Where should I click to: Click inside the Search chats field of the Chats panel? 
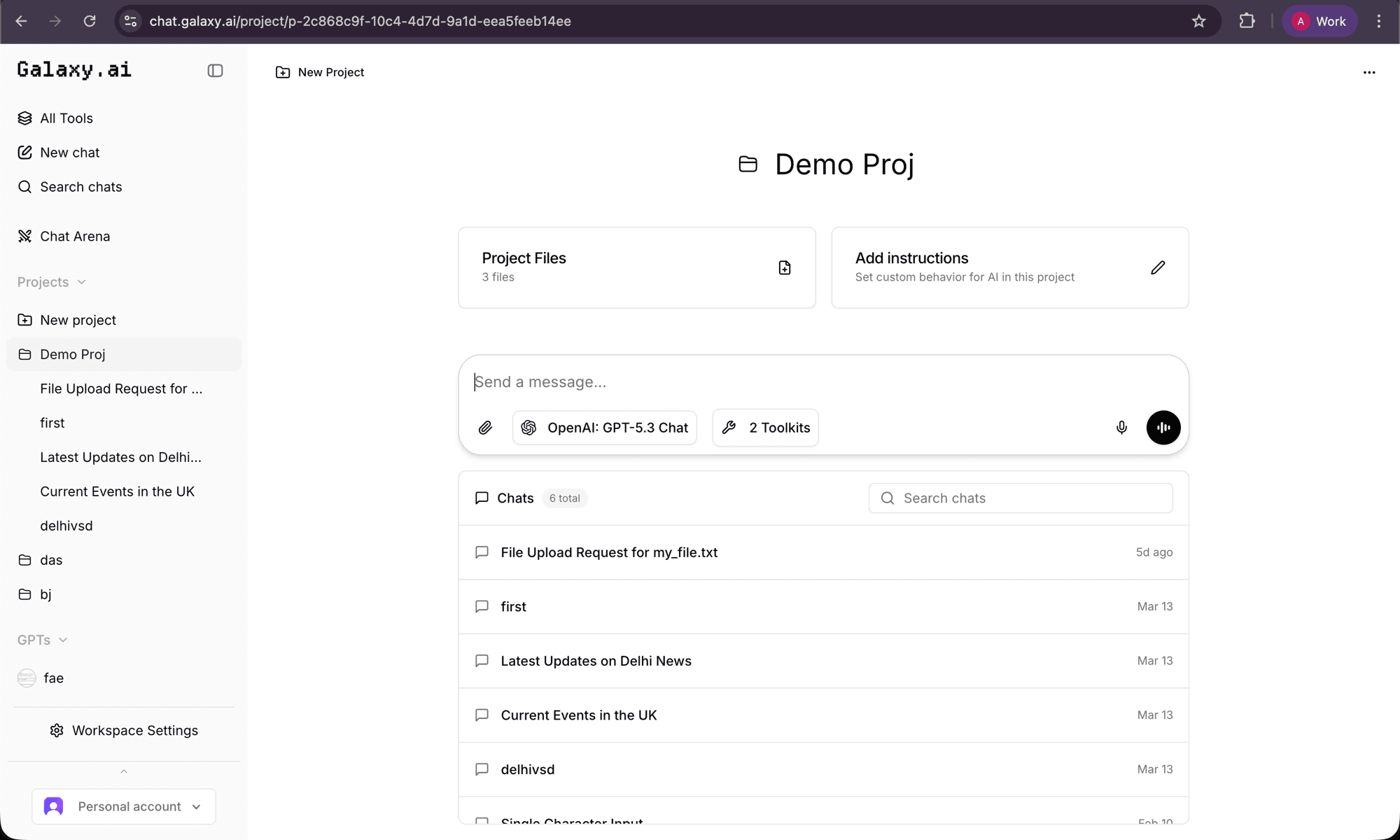coord(1019,498)
